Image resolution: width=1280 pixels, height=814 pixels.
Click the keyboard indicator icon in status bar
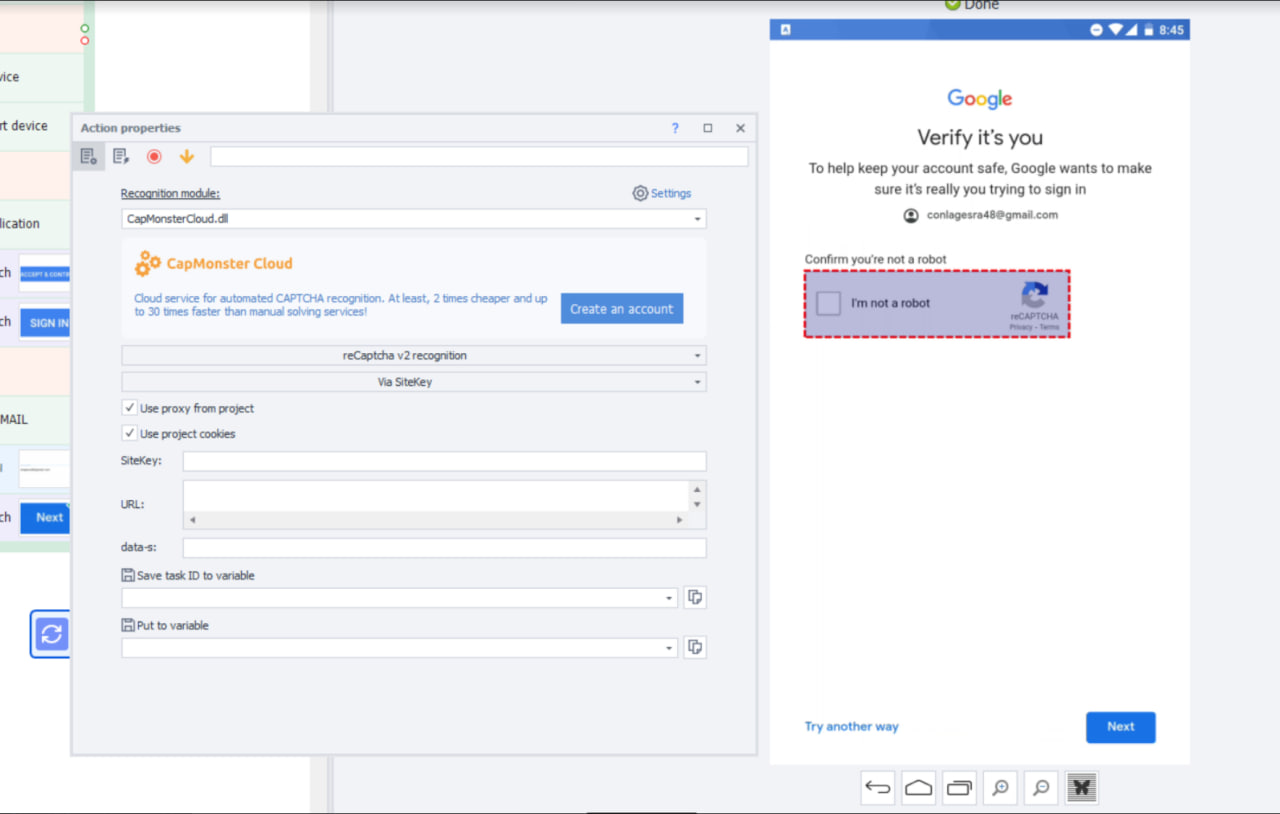click(x=786, y=30)
